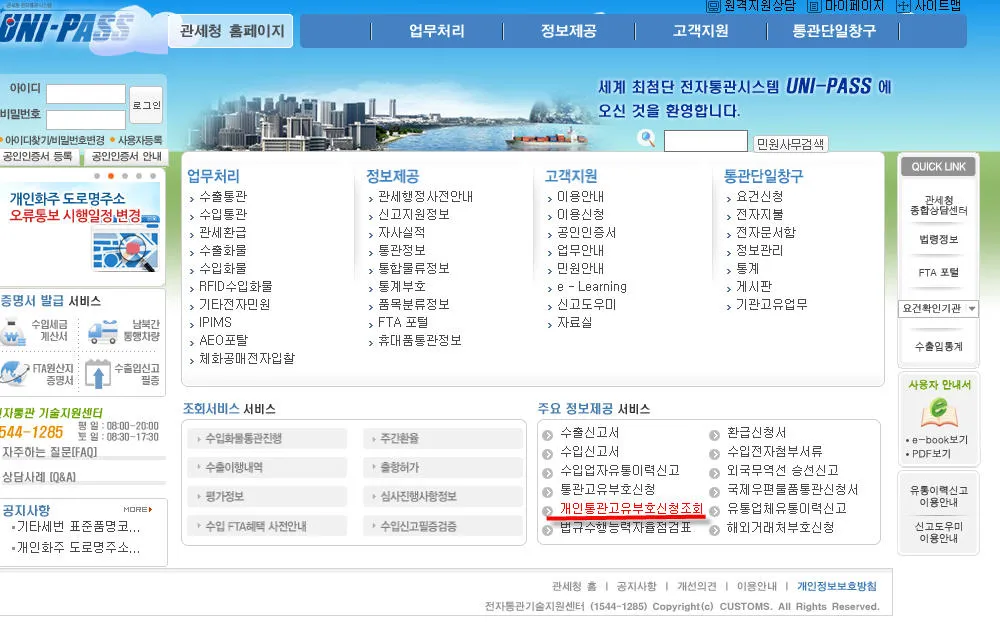The height and width of the screenshot is (642, 1000).
Task: Open 수입세금 계산서 certificate icon
Action: [x=13, y=333]
